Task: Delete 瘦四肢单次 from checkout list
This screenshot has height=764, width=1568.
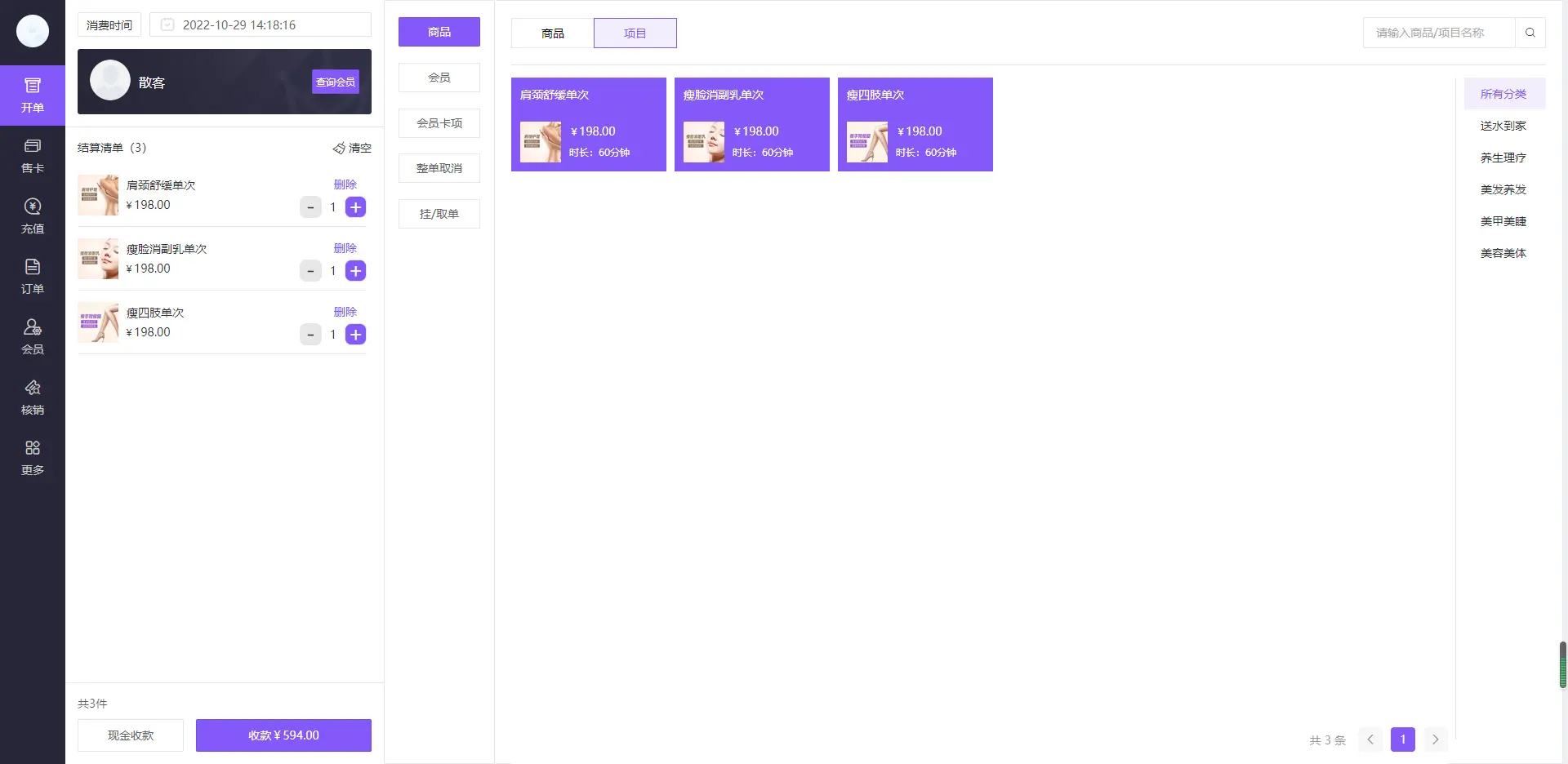Action: pos(345,312)
